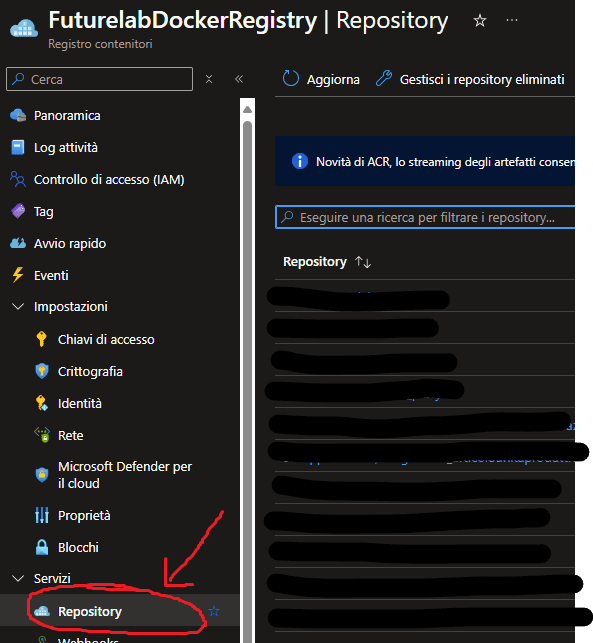Click the Crittografia shield icon
593x643 pixels.
[x=42, y=371]
